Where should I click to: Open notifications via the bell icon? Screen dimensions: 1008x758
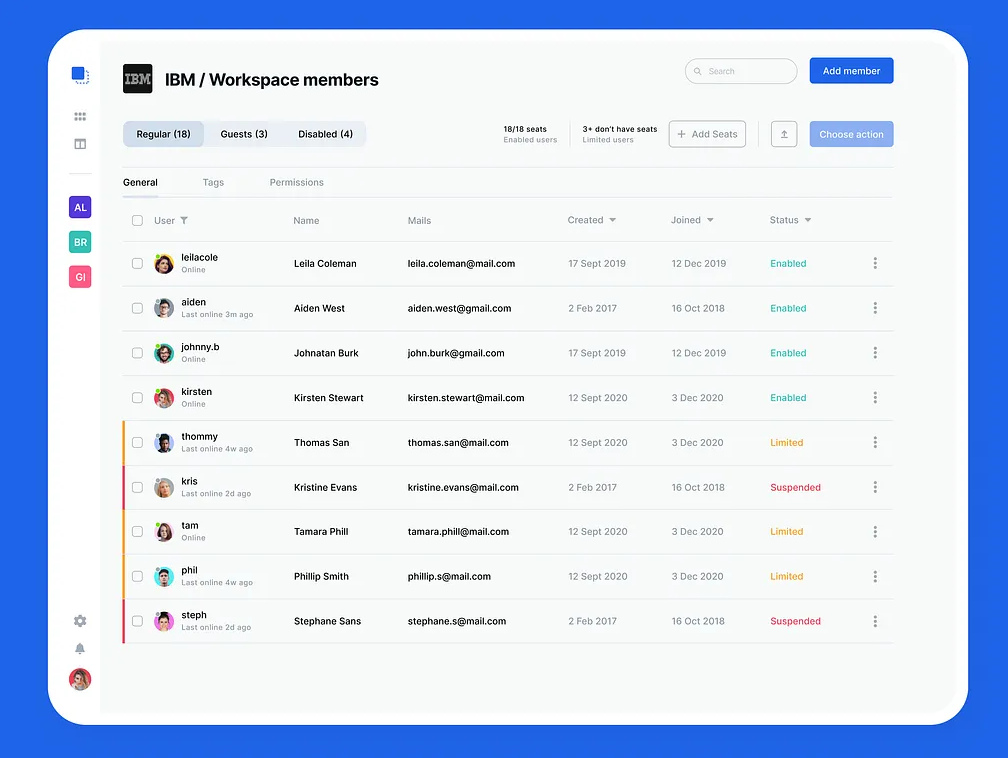coord(80,648)
